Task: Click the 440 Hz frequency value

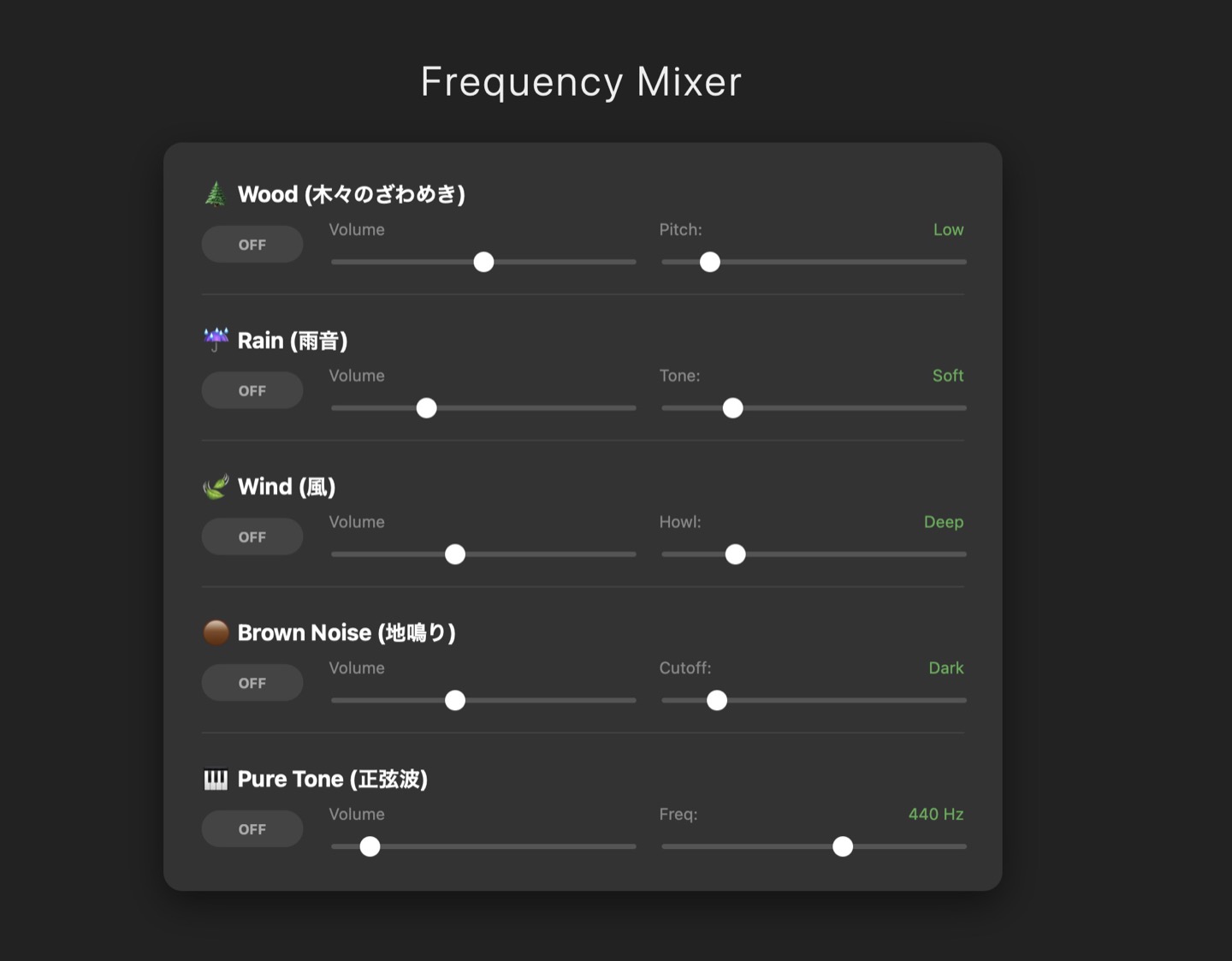Action: click(x=935, y=814)
